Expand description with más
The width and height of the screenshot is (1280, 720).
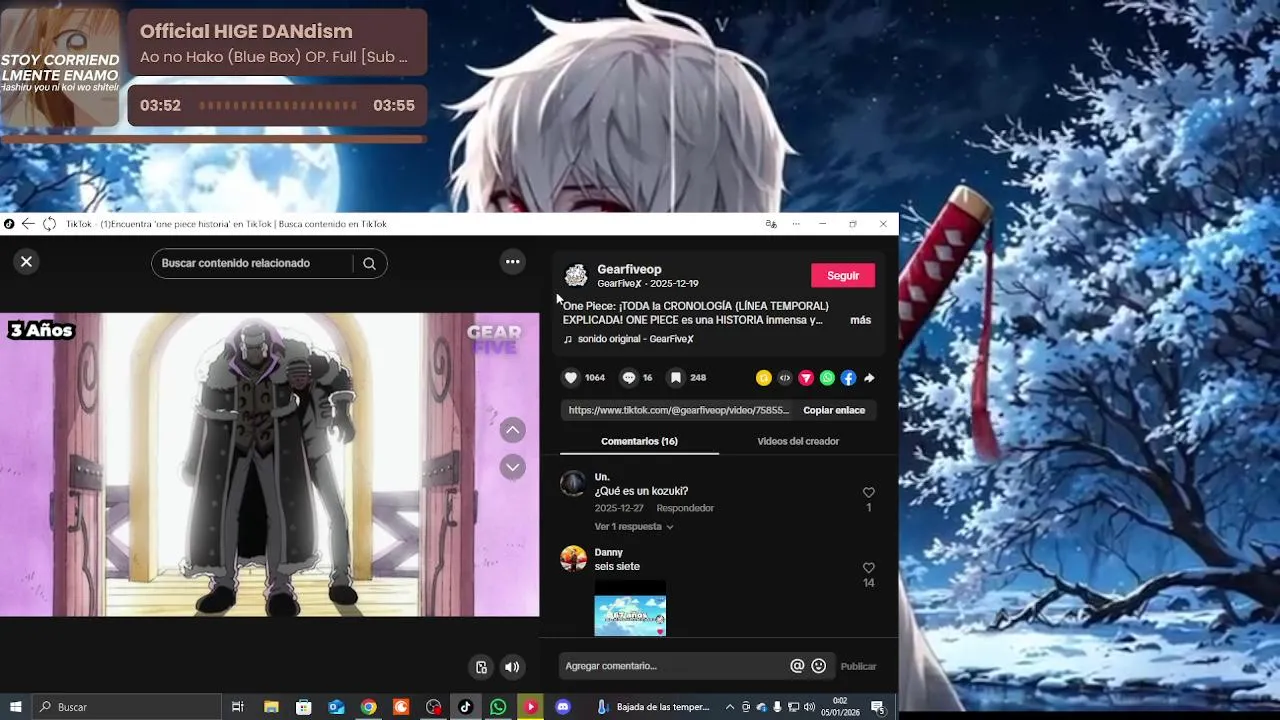860,320
